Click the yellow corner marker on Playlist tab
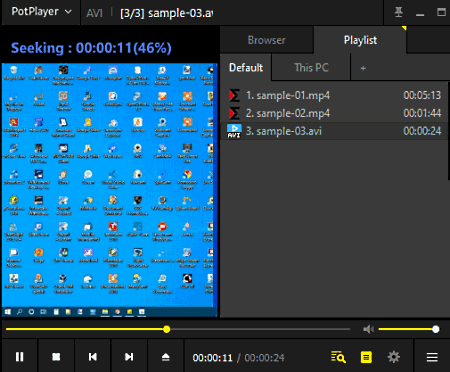The image size is (450, 372). coord(404,29)
